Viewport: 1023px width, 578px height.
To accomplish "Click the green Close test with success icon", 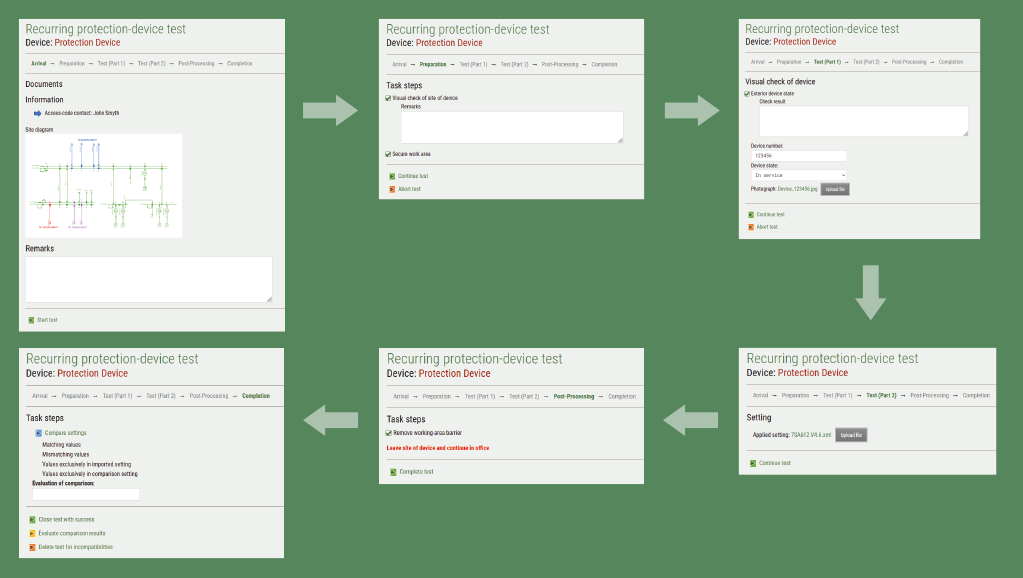I will [32, 520].
